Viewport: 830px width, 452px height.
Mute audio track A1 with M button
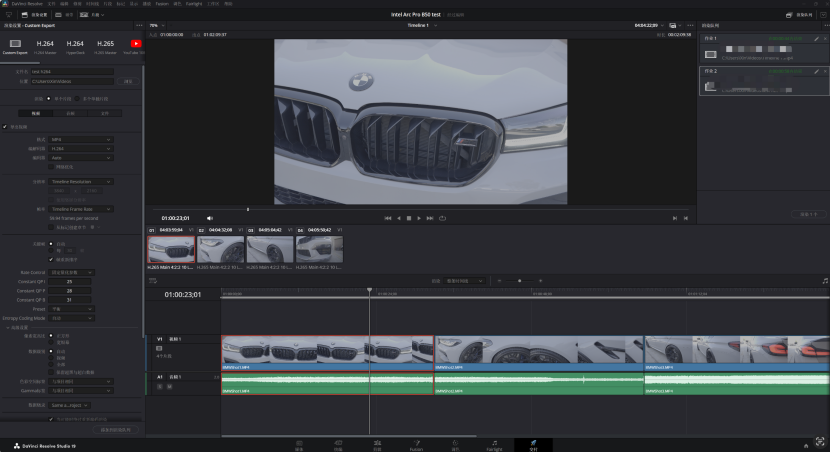click(x=168, y=385)
